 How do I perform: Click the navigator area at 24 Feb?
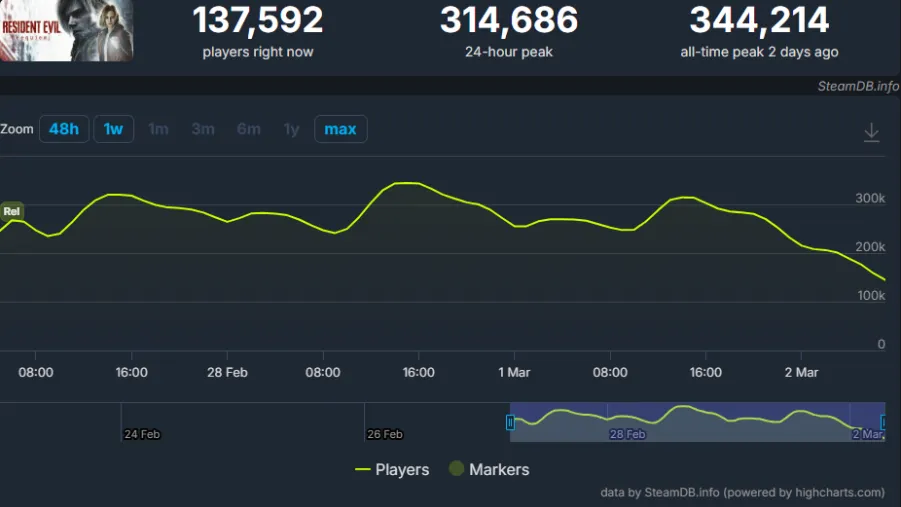pyautogui.click(x=141, y=422)
